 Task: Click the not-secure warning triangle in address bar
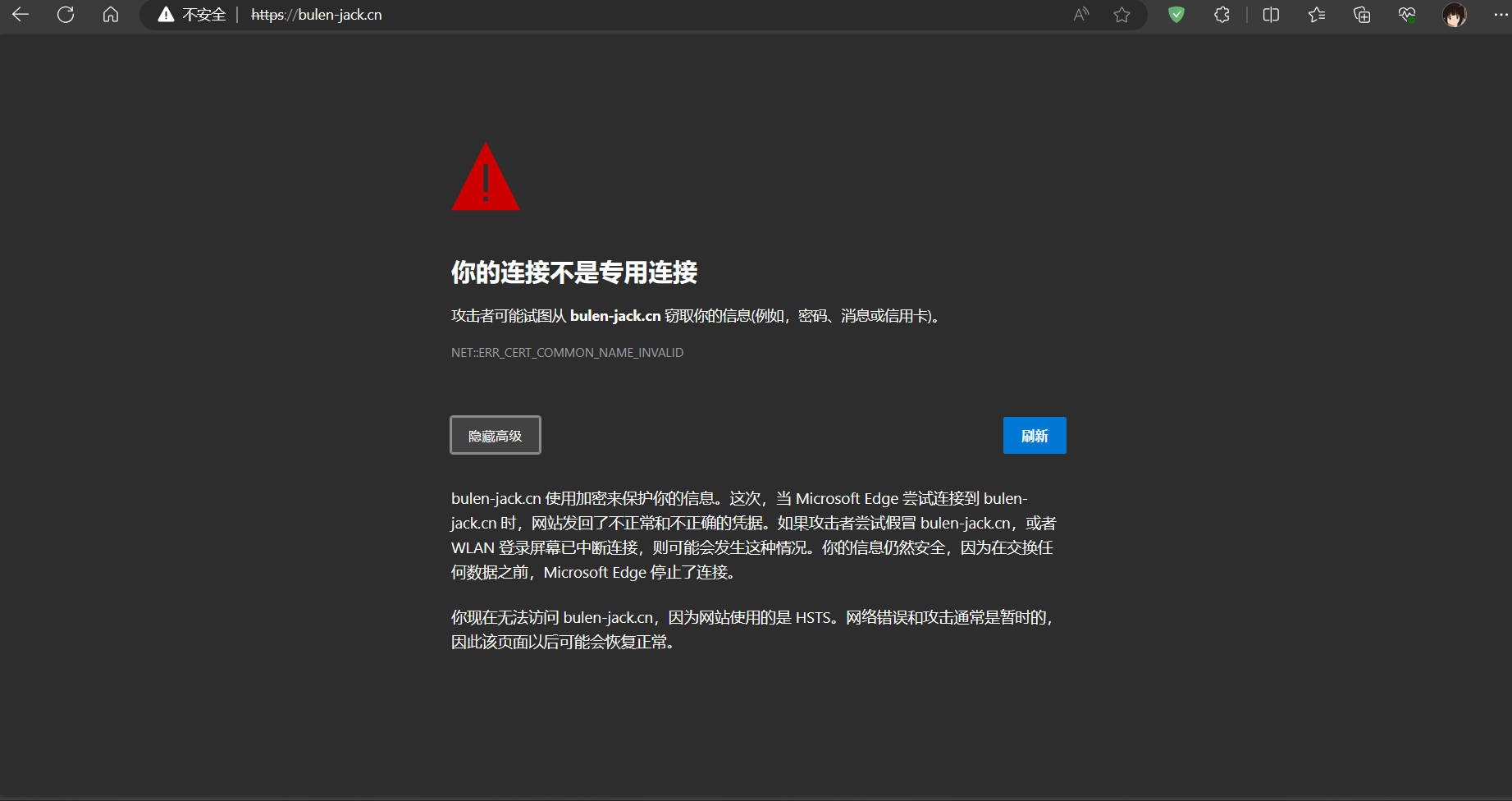[x=166, y=15]
